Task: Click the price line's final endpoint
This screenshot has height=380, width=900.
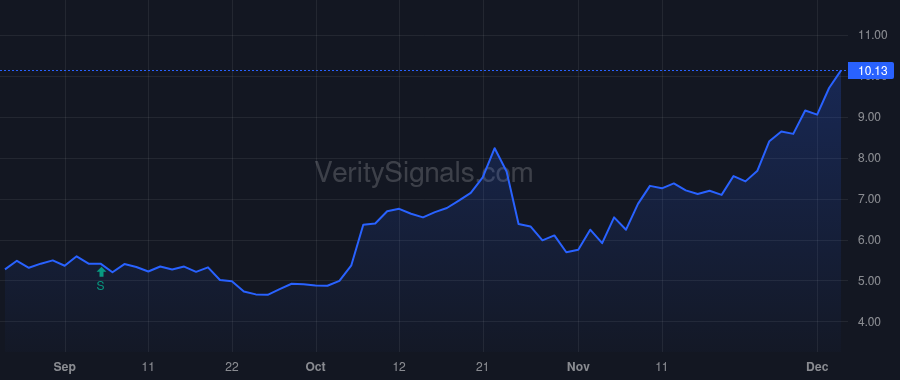Action: pyautogui.click(x=841, y=71)
